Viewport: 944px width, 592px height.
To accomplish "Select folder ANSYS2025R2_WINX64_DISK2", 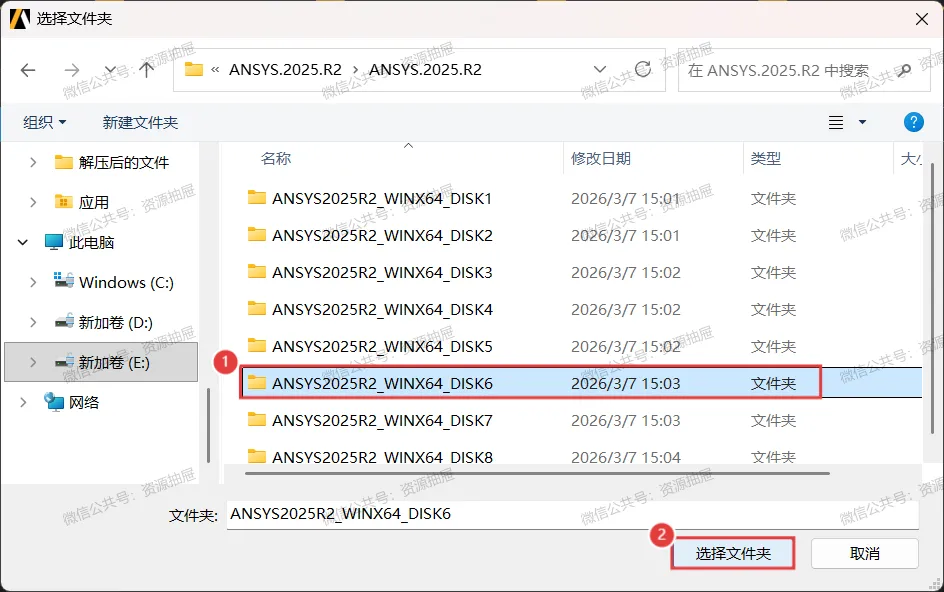I will (x=382, y=235).
